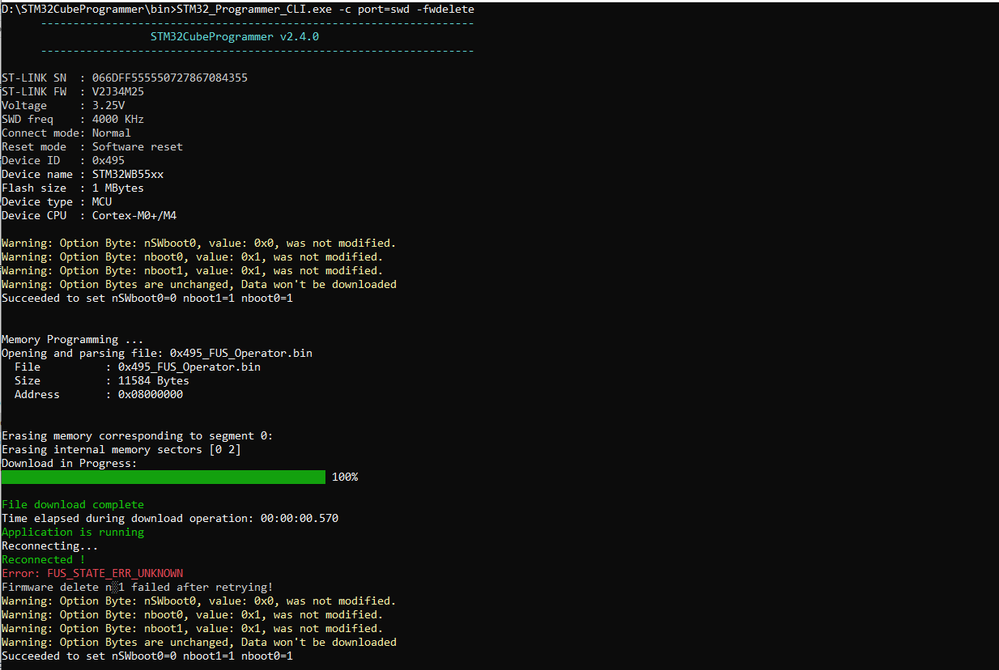Click the Time elapsed during download line
999x670 pixels.
tap(170, 519)
